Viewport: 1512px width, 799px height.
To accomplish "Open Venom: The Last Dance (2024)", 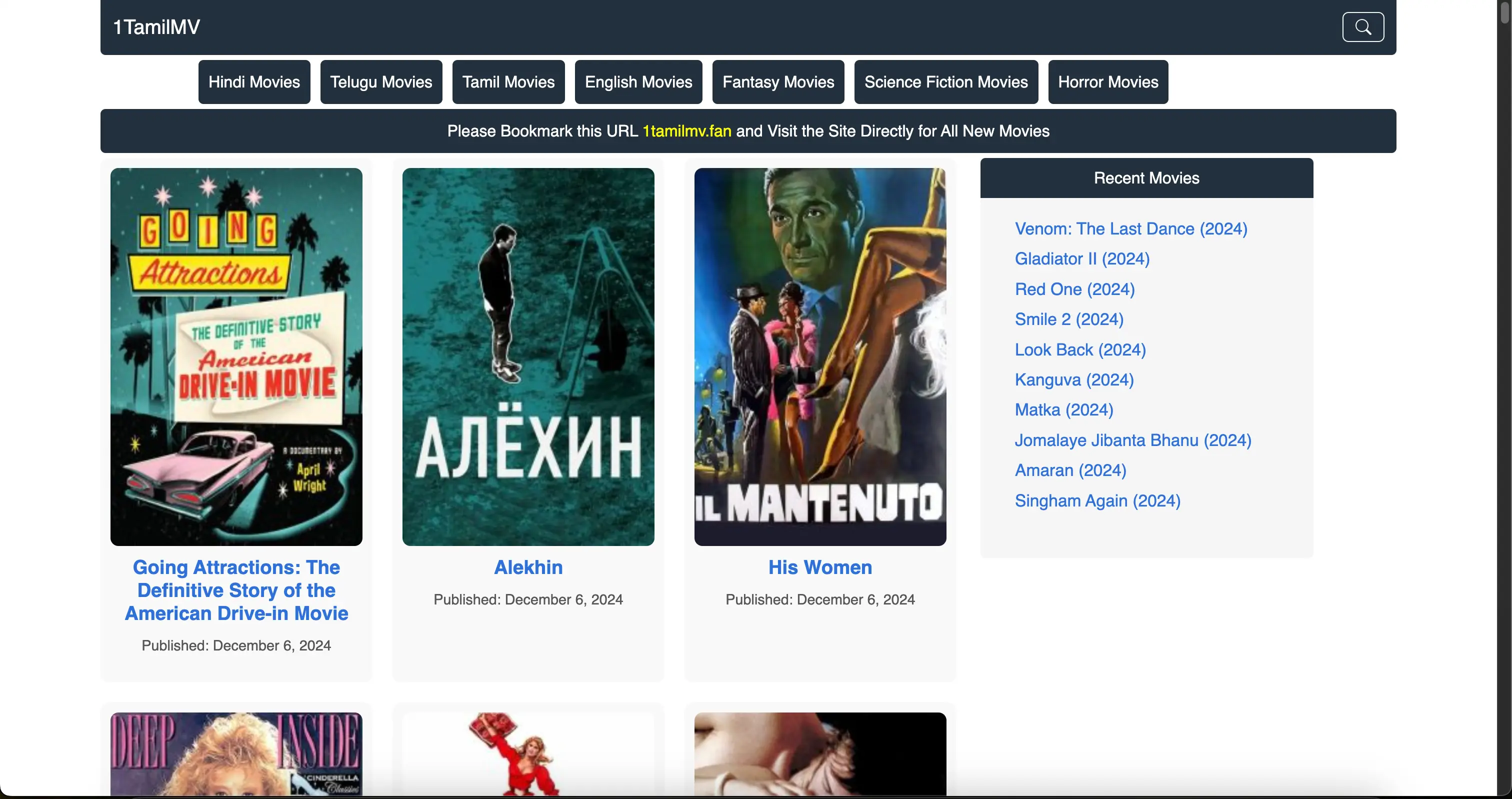I will point(1130,229).
